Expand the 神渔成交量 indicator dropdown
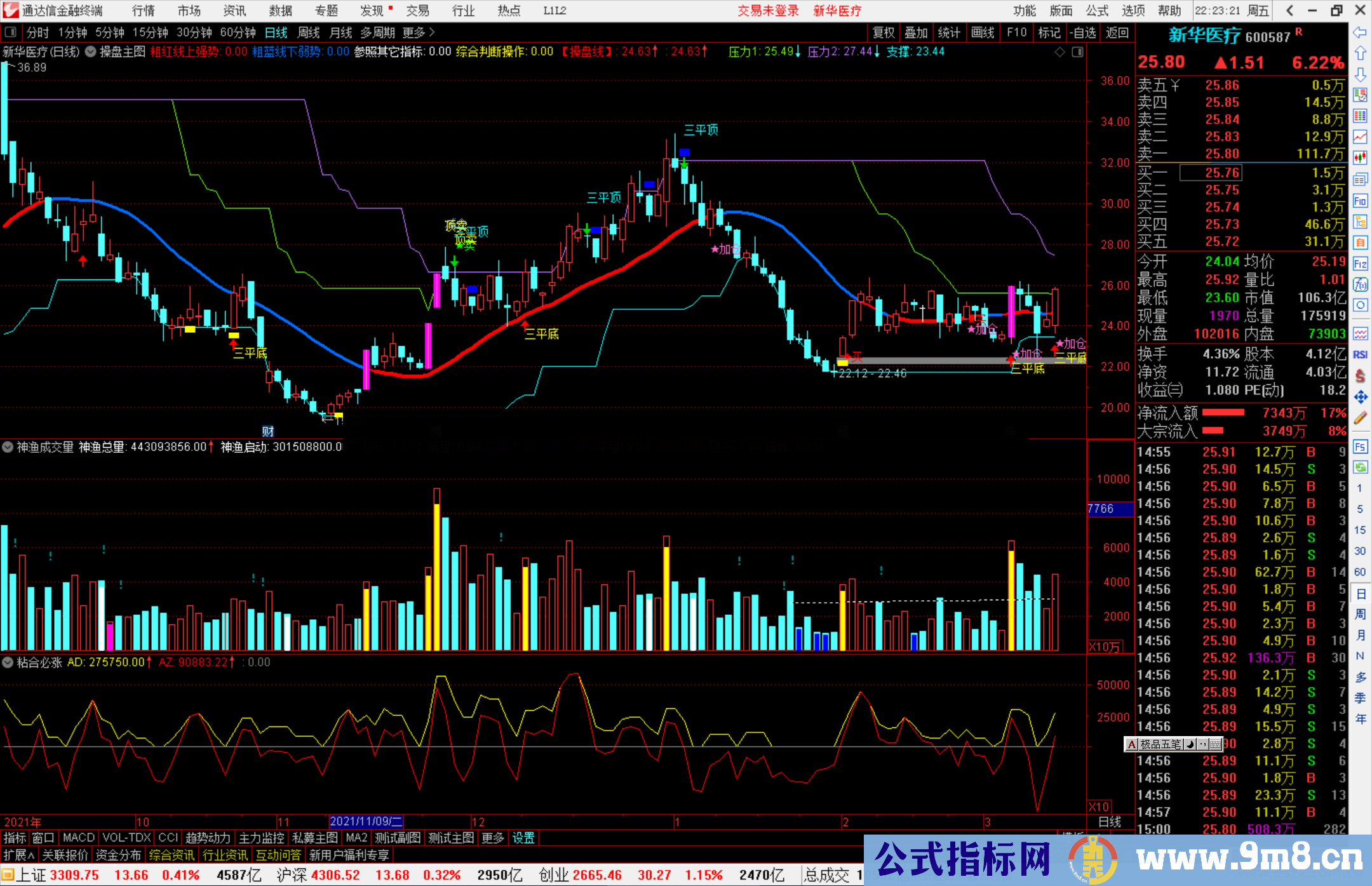This screenshot has width=1372, height=886. pyautogui.click(x=8, y=447)
